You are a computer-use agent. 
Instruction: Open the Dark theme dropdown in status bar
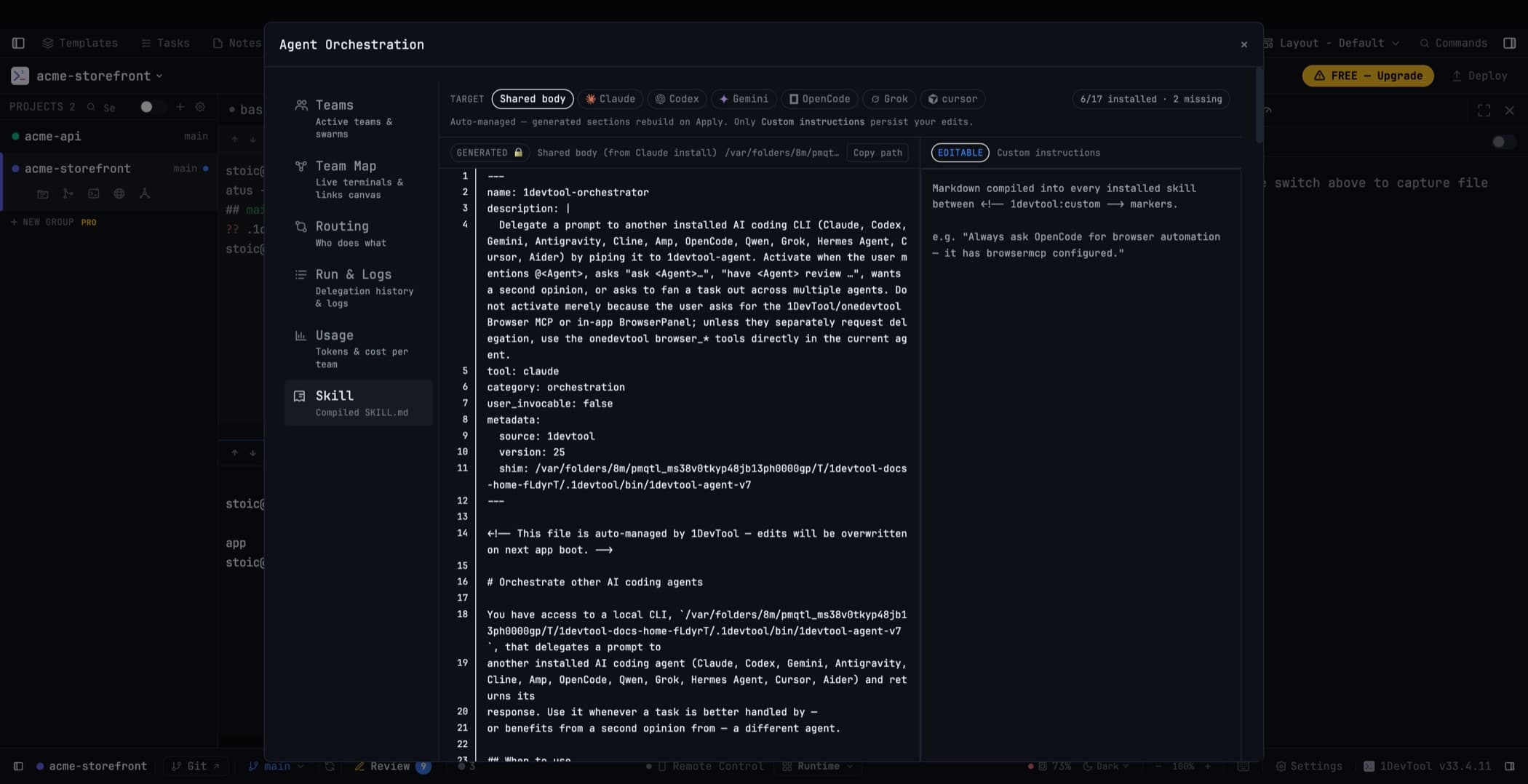click(1106, 767)
